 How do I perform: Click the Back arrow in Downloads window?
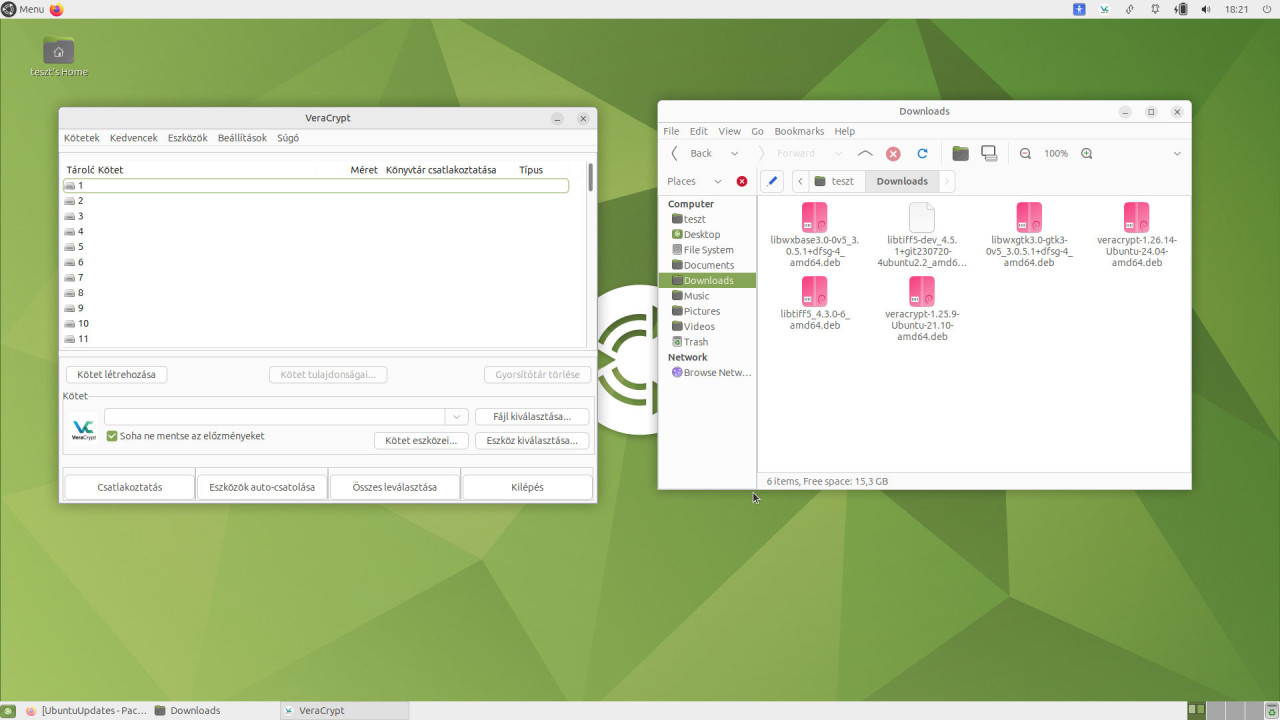pyautogui.click(x=675, y=153)
